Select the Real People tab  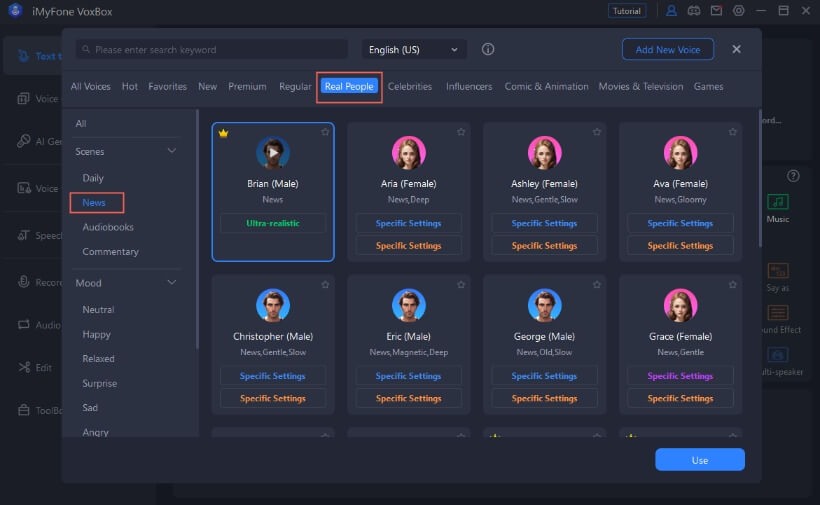click(x=349, y=86)
